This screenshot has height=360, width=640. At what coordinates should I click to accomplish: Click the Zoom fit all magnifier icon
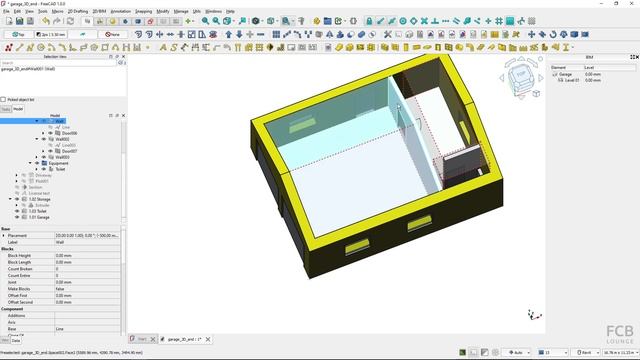click(205, 21)
